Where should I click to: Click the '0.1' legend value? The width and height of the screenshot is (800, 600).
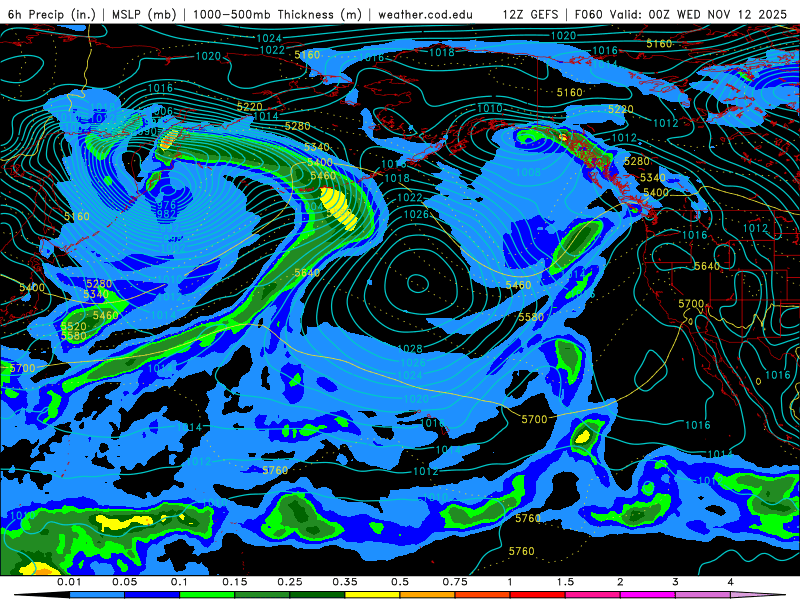(179, 582)
